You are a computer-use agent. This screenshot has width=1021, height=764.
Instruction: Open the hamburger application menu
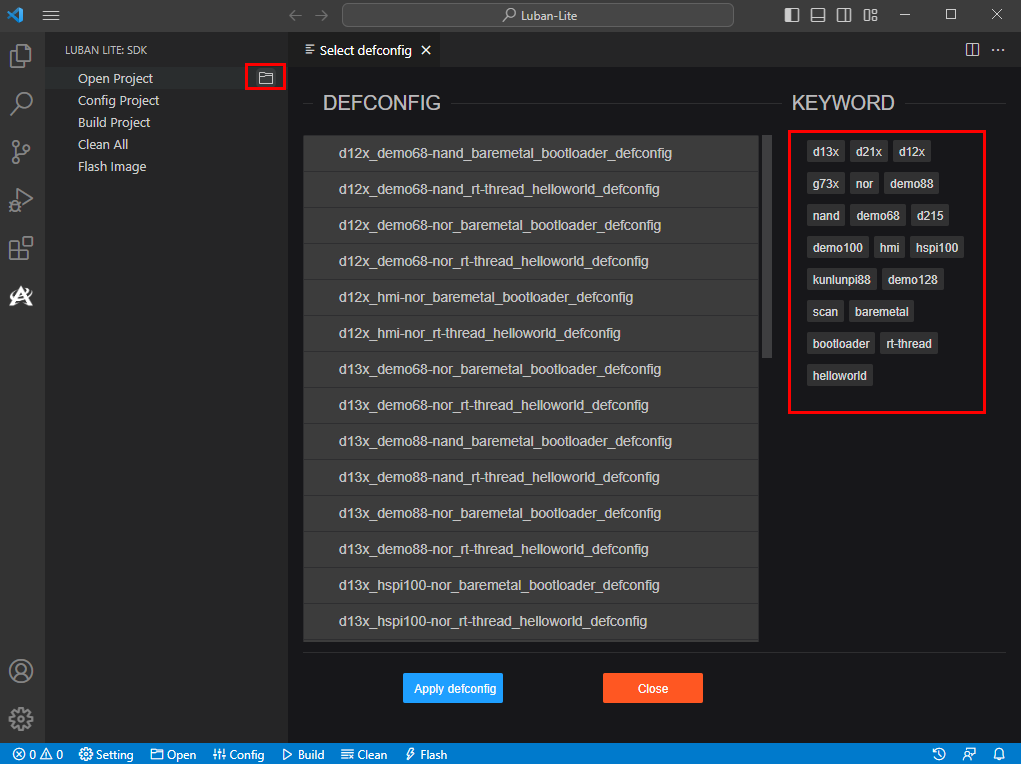[x=51, y=15]
